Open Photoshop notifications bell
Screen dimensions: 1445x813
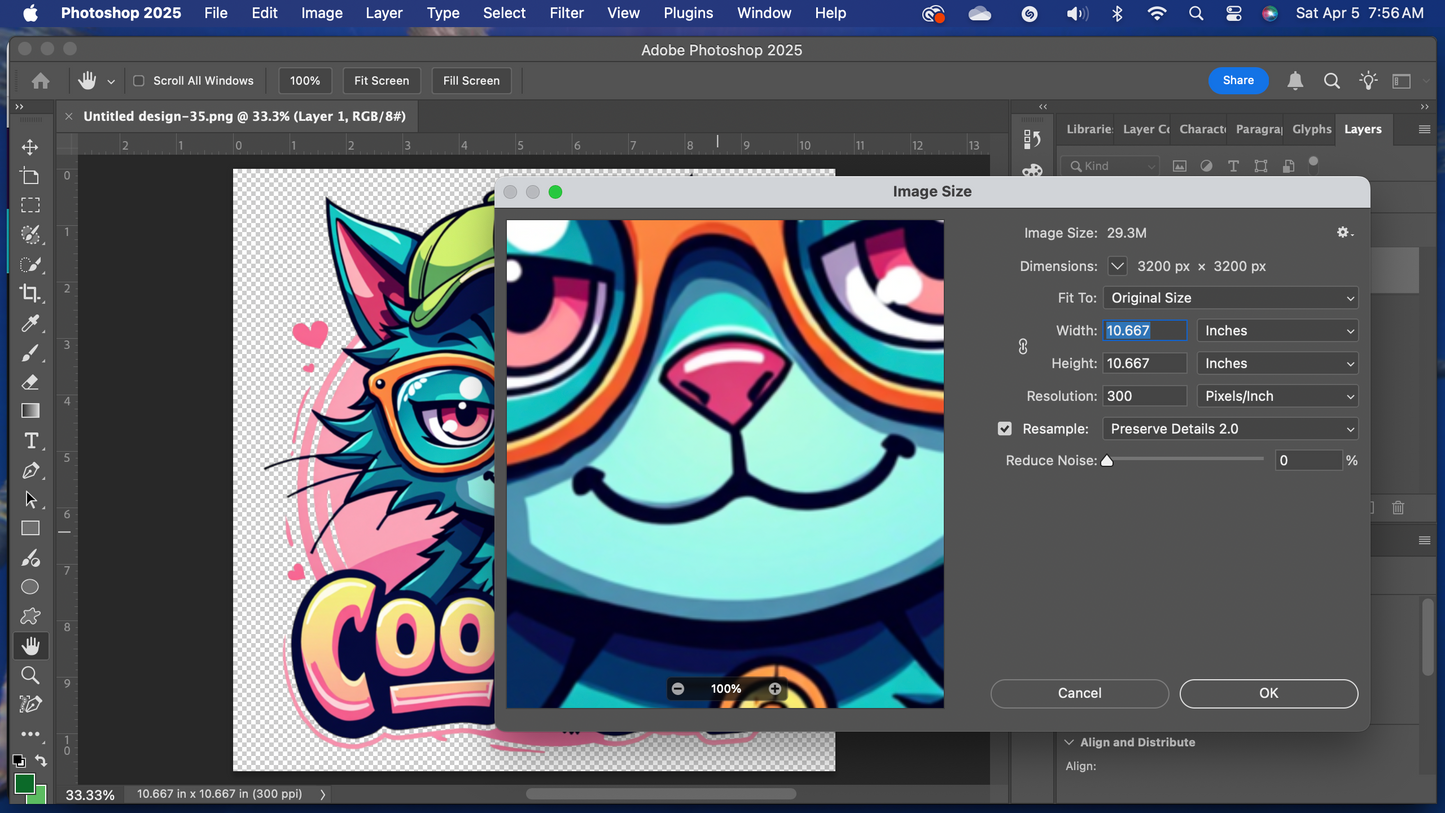coord(1295,81)
